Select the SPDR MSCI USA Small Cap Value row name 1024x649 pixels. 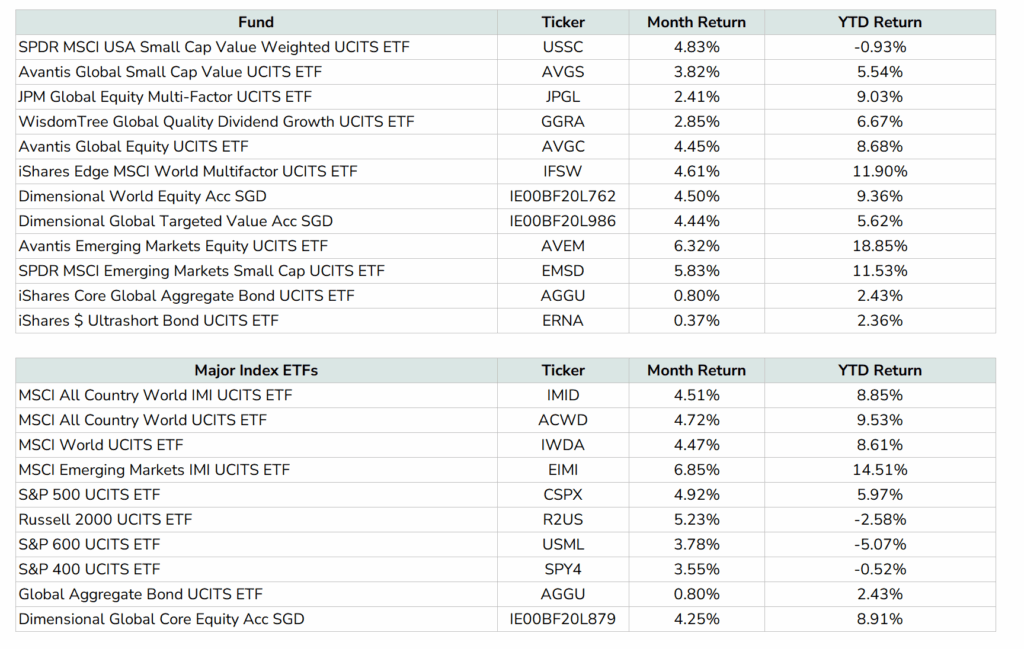pyautogui.click(x=214, y=47)
